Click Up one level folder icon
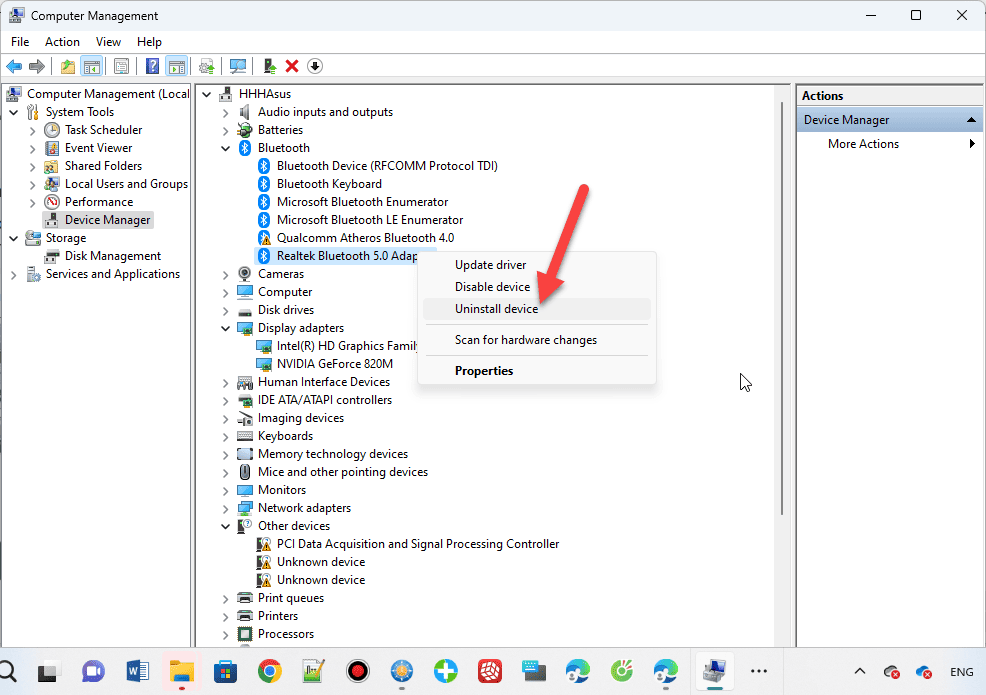 (67, 66)
